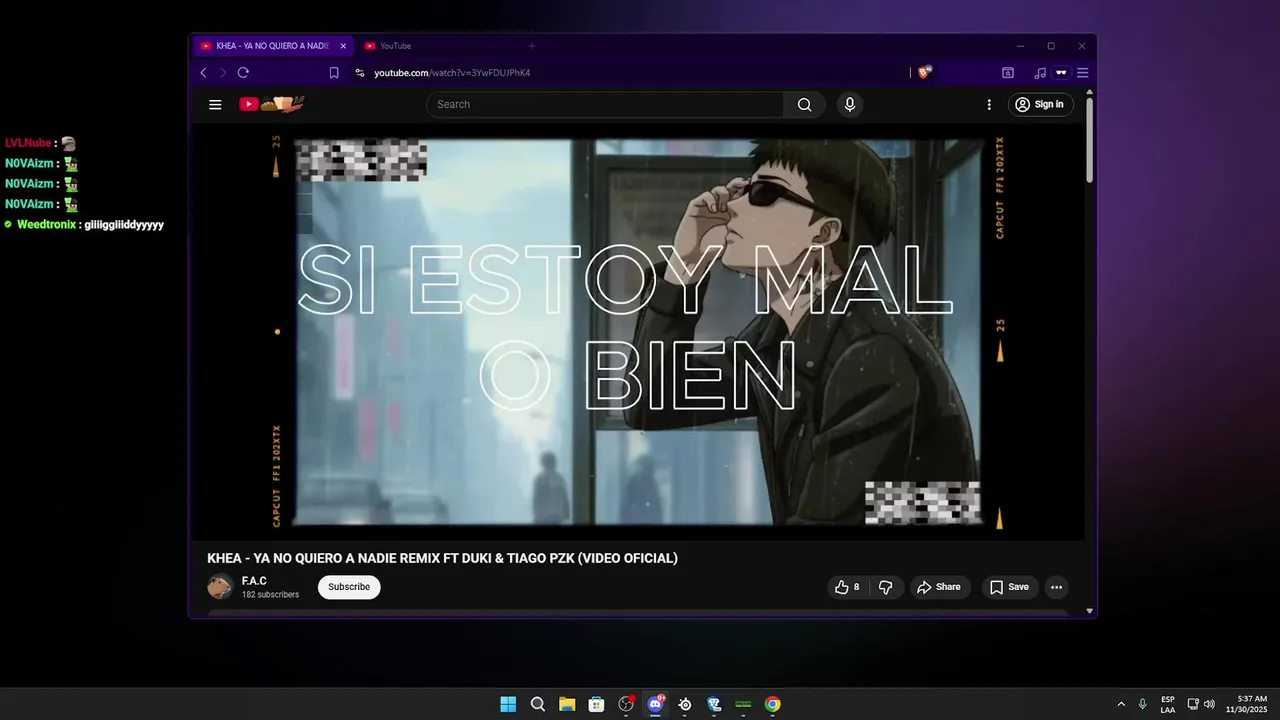Open the browser main hamburger menu
This screenshot has height=720, width=1280.
pyautogui.click(x=1082, y=73)
